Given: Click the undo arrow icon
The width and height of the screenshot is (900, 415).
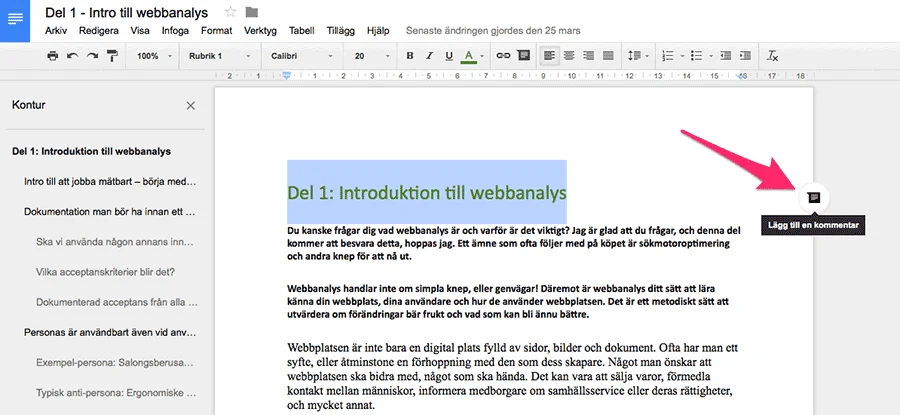Looking at the screenshot, I should [x=72, y=56].
